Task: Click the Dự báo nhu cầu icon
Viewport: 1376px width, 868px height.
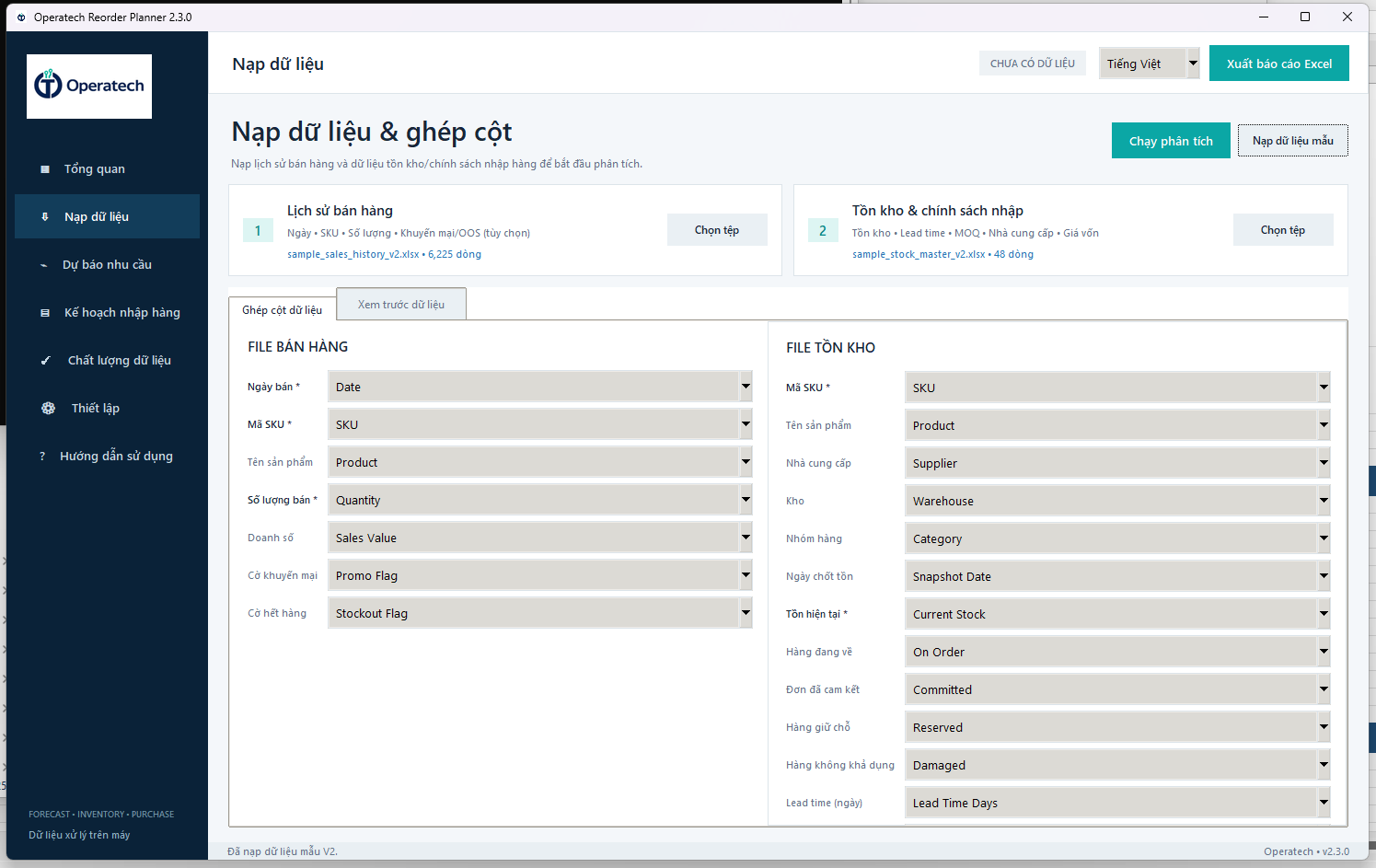Action: 44,265
